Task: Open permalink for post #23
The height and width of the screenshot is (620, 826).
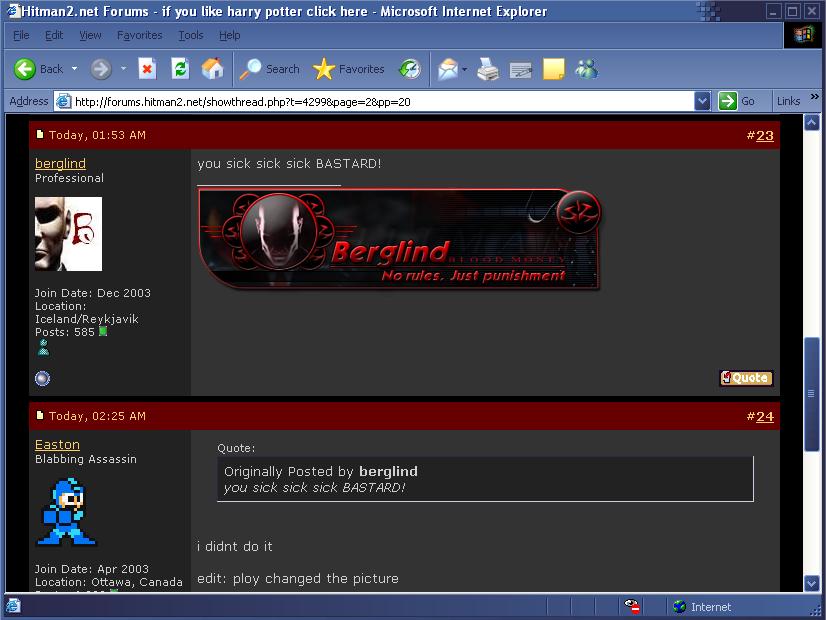Action: 764,135
